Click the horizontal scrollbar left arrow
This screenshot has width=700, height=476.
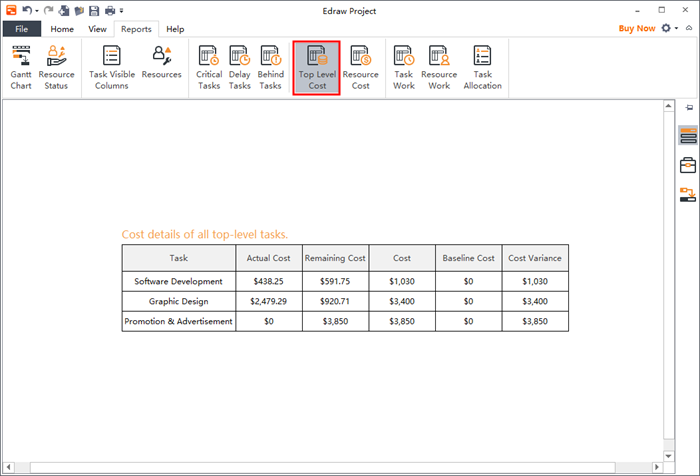[8, 467]
